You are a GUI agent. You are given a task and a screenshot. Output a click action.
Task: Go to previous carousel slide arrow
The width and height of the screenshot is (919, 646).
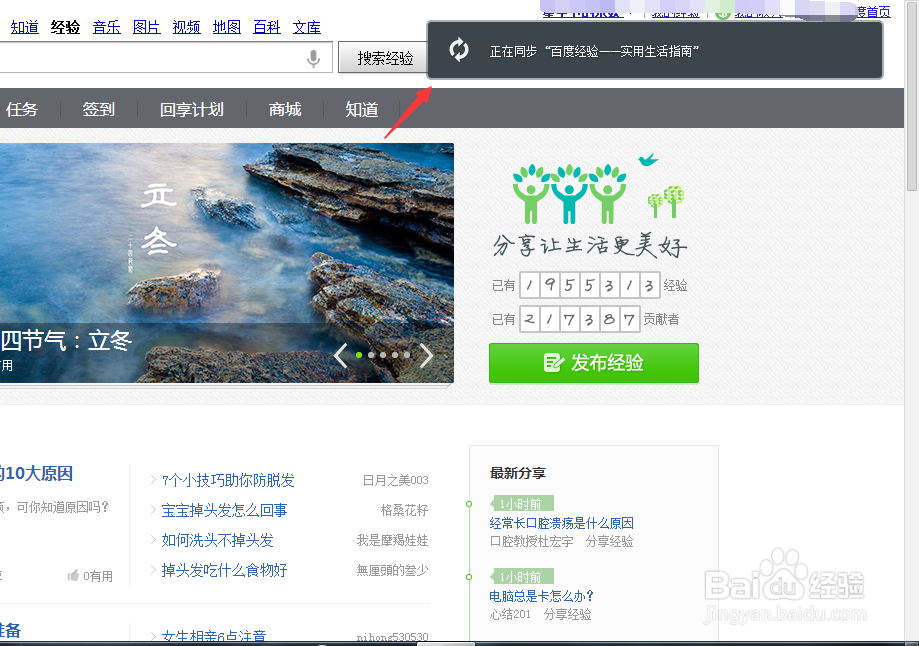coord(341,355)
